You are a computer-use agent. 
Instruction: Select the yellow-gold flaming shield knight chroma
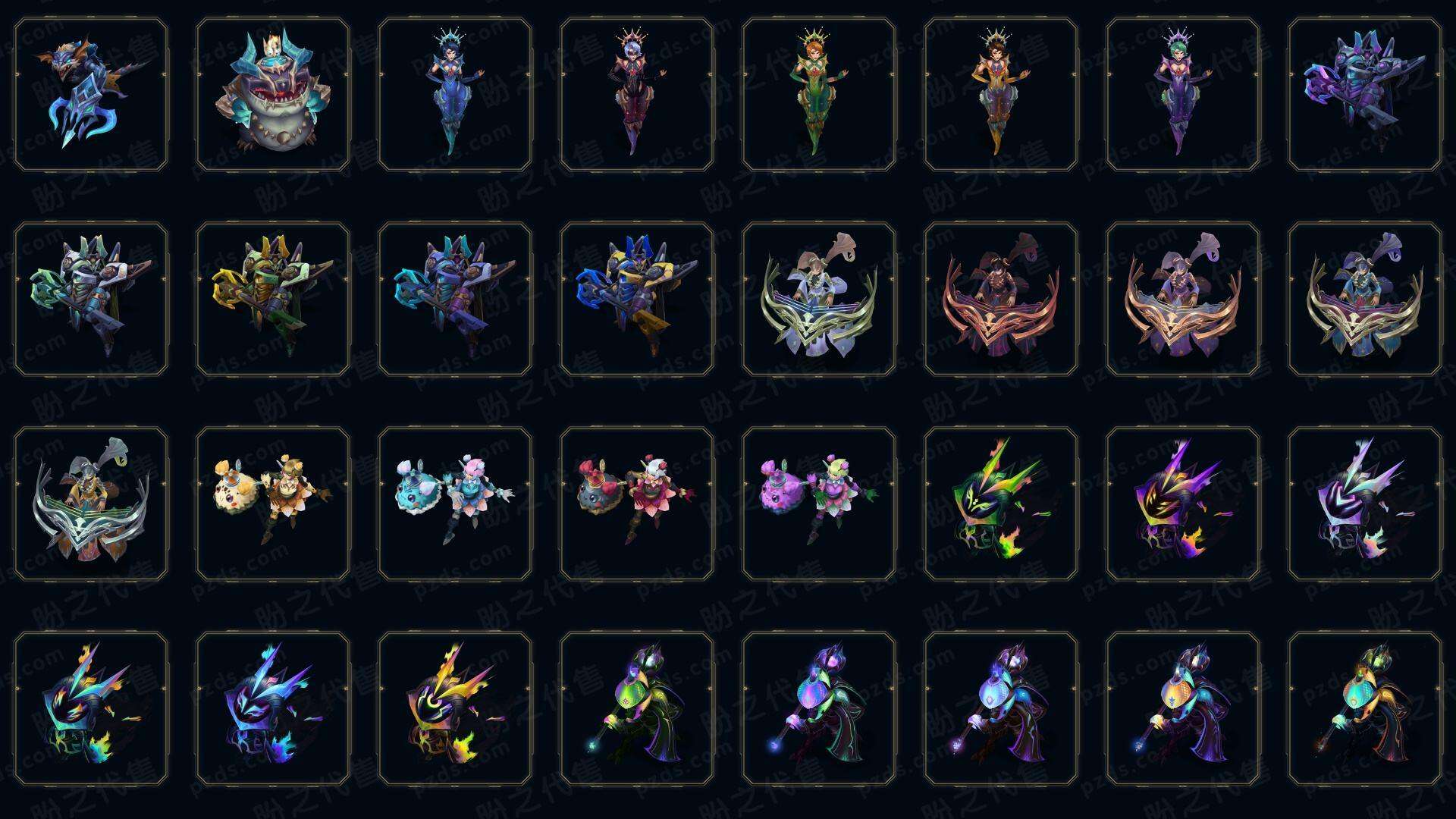click(455, 708)
